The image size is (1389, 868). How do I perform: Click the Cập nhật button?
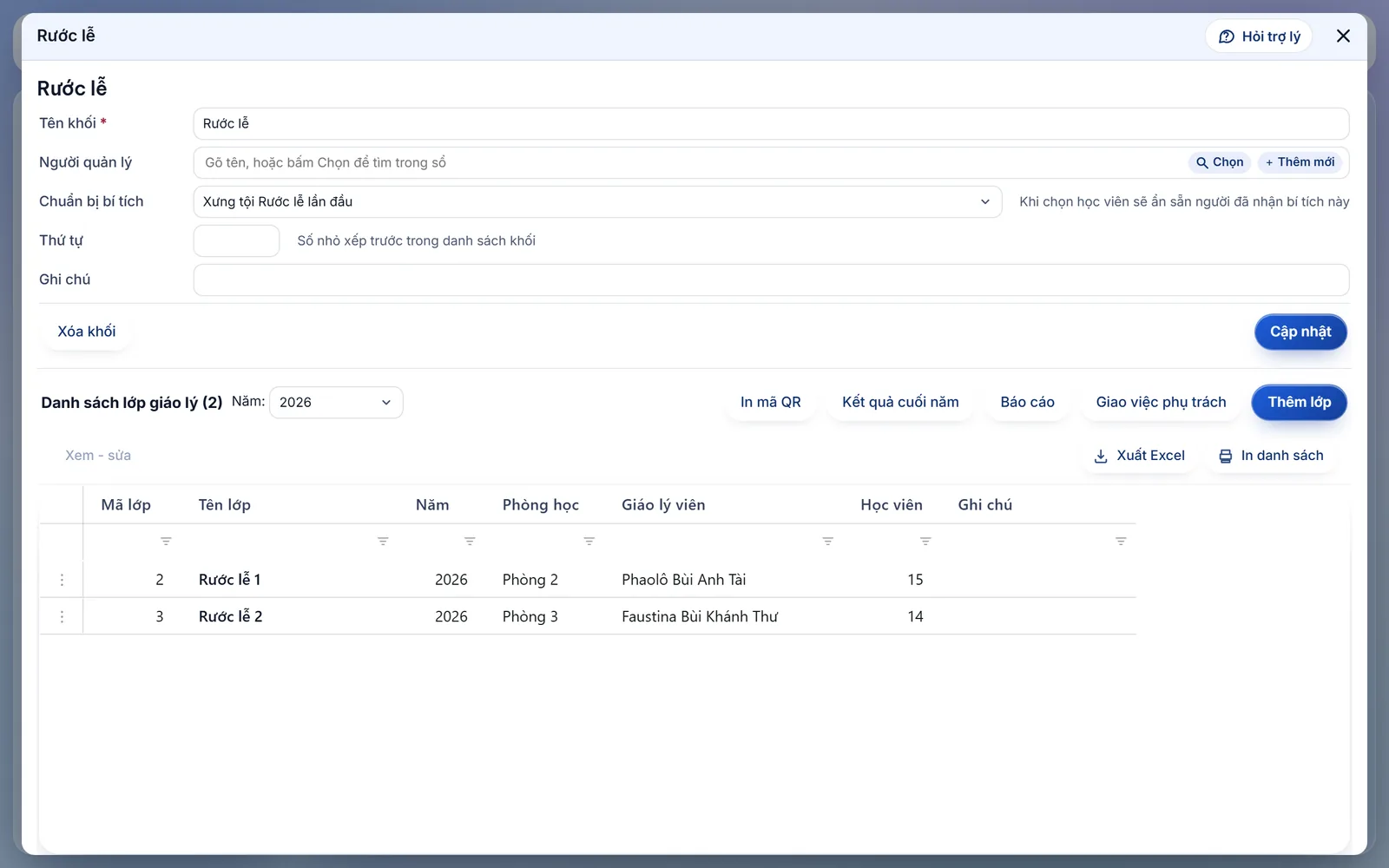click(x=1300, y=332)
